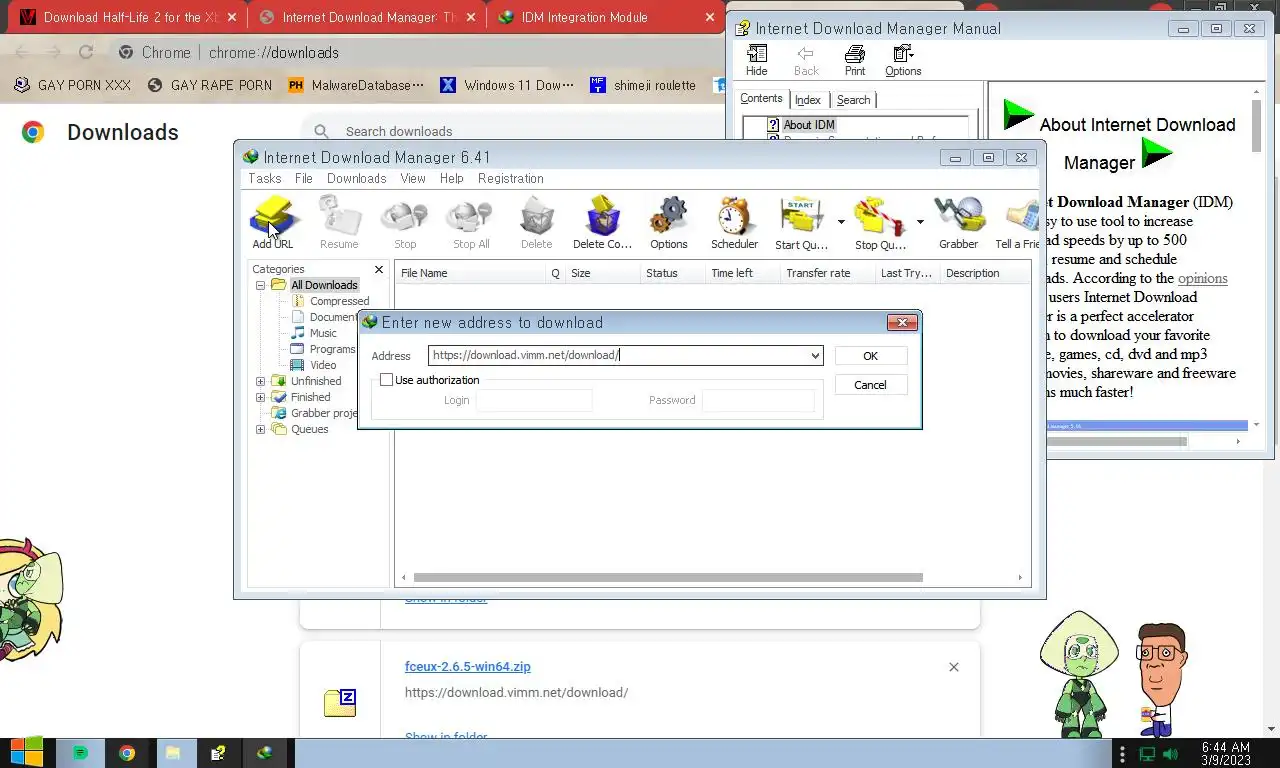Click Back icon in IDM Manual window
1280x768 pixels.
pos(806,60)
